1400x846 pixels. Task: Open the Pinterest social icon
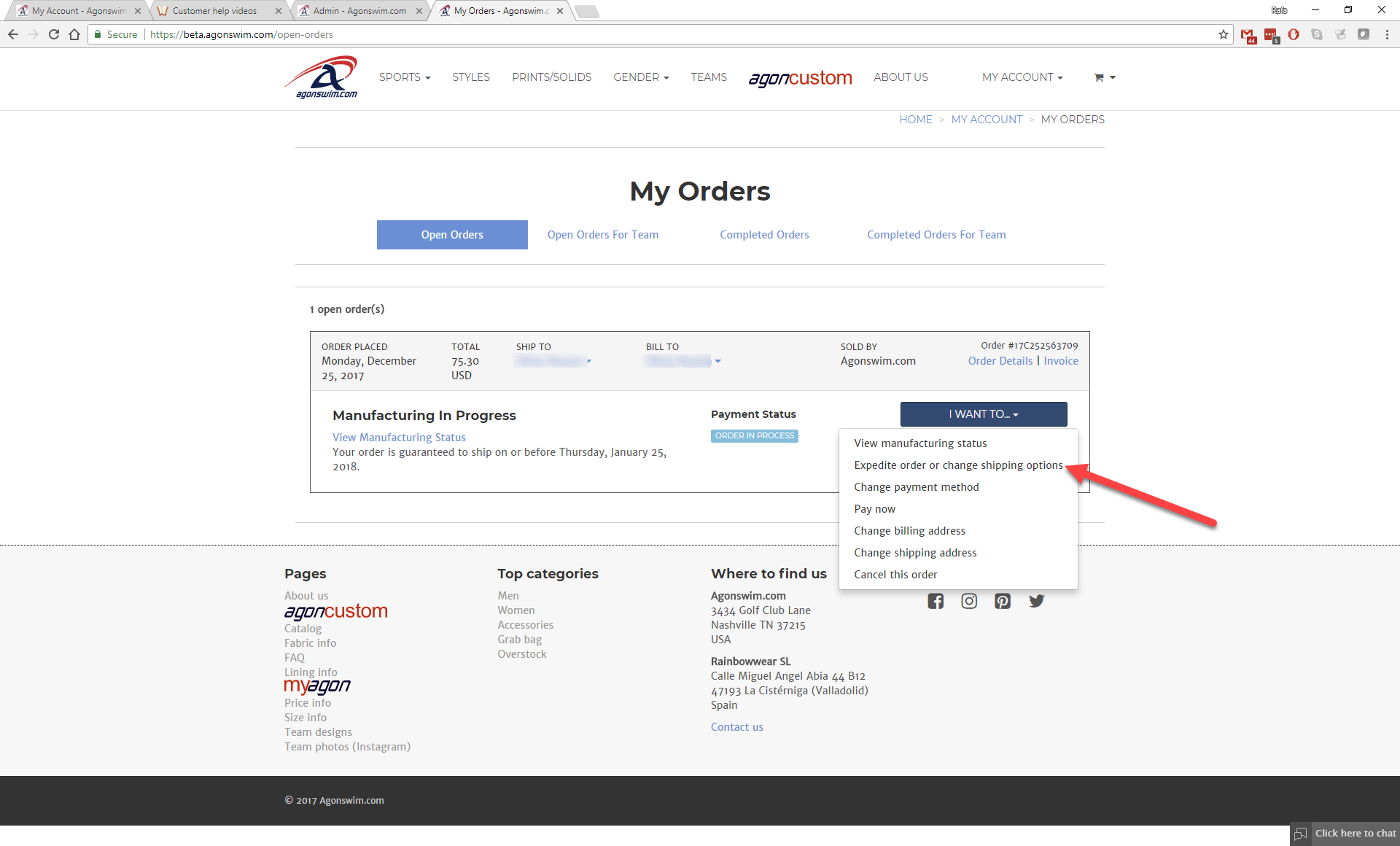click(x=1003, y=601)
